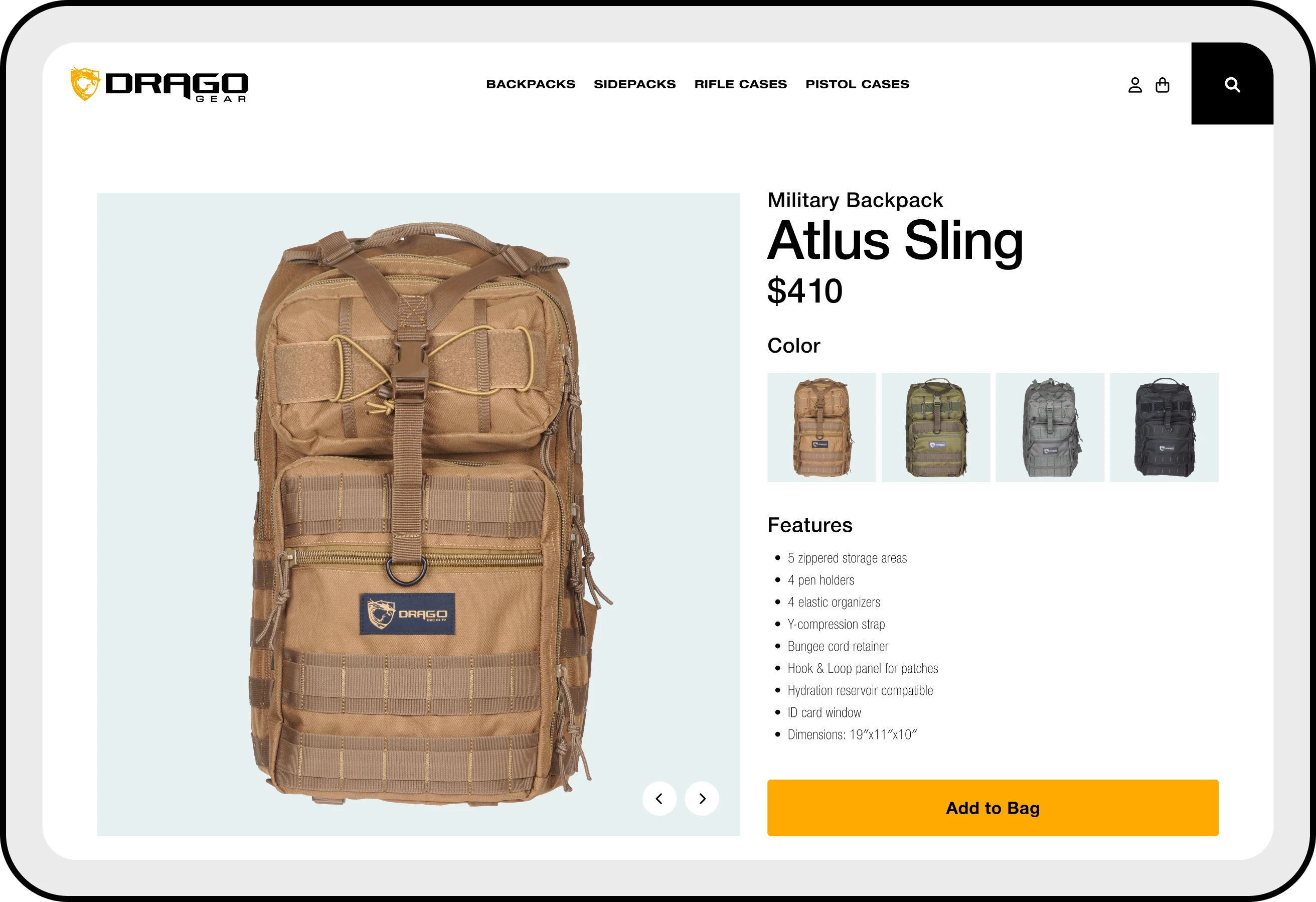Show the next product image

click(702, 798)
